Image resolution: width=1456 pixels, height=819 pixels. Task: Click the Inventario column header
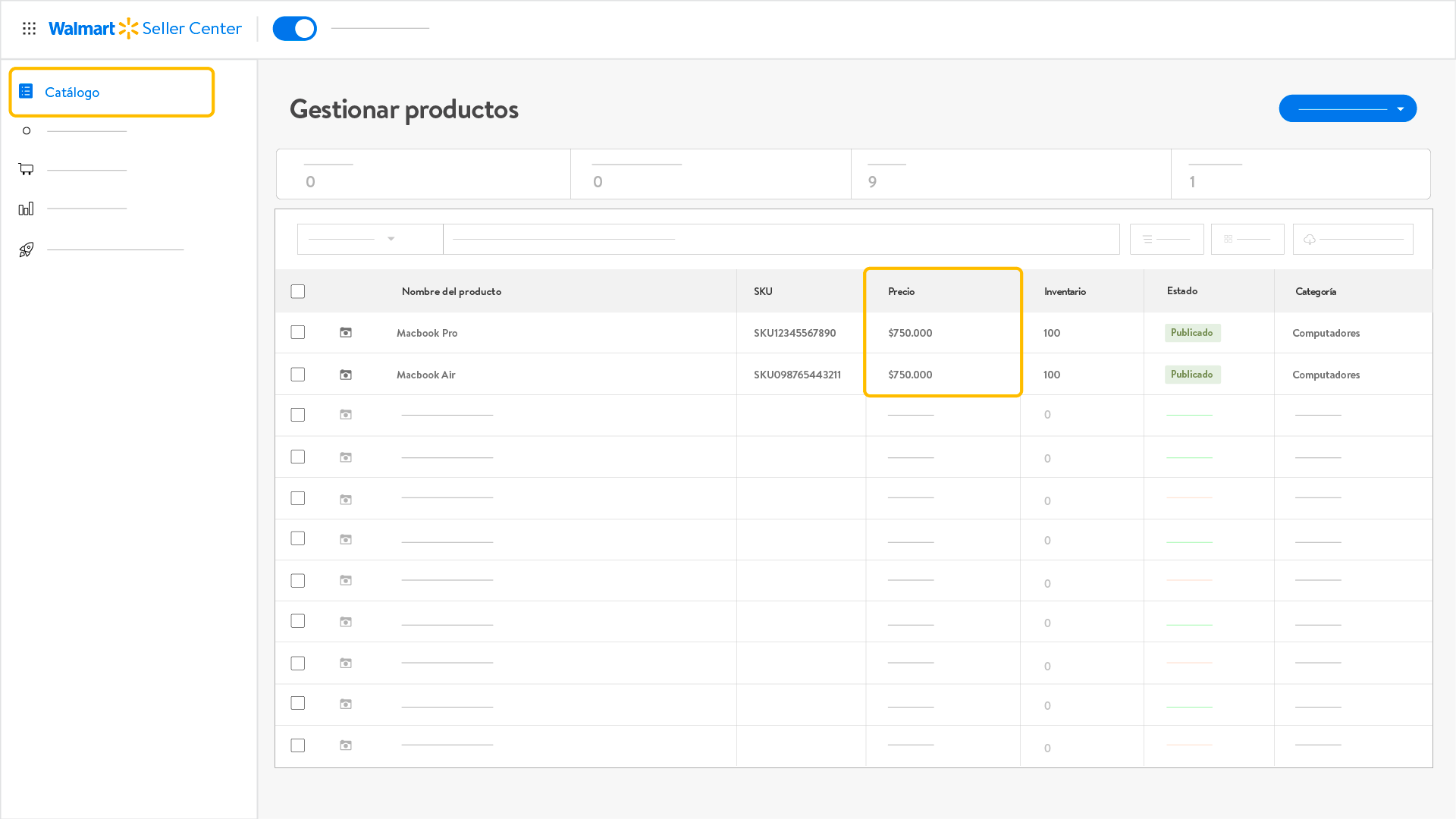click(1065, 291)
